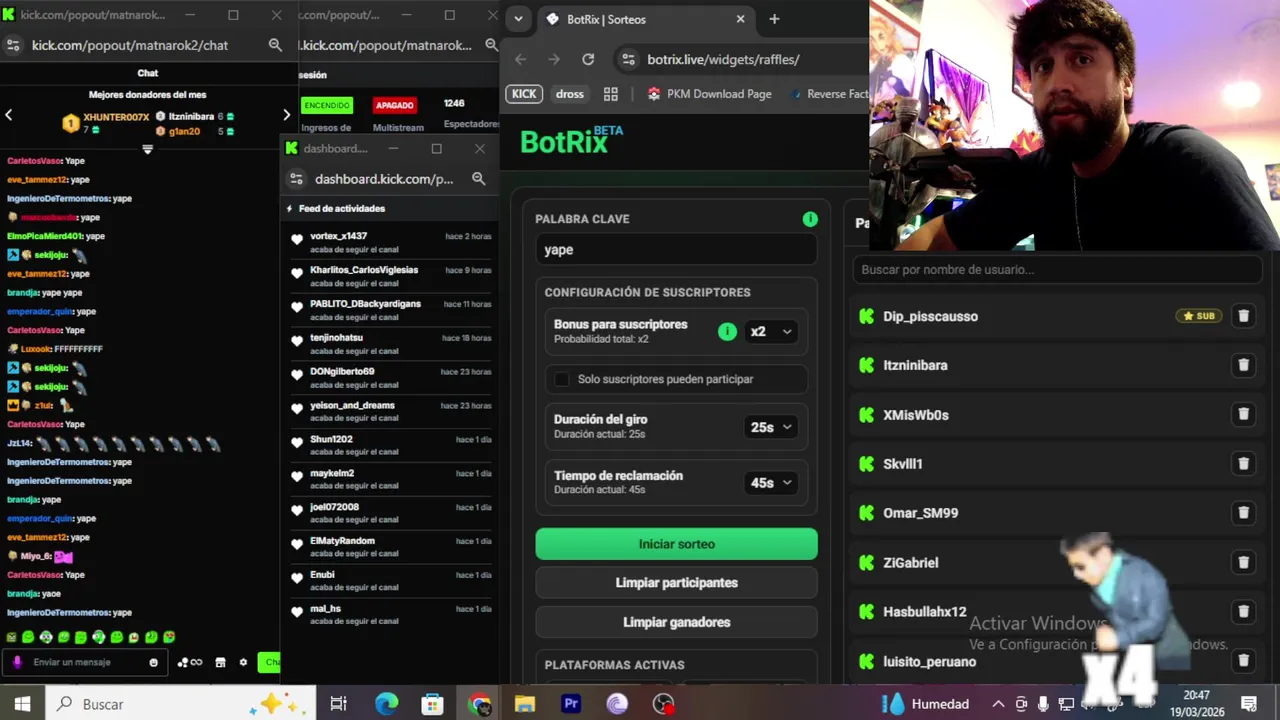Open PKM Download Page bookmark
The width and height of the screenshot is (1280, 720).
coord(709,94)
